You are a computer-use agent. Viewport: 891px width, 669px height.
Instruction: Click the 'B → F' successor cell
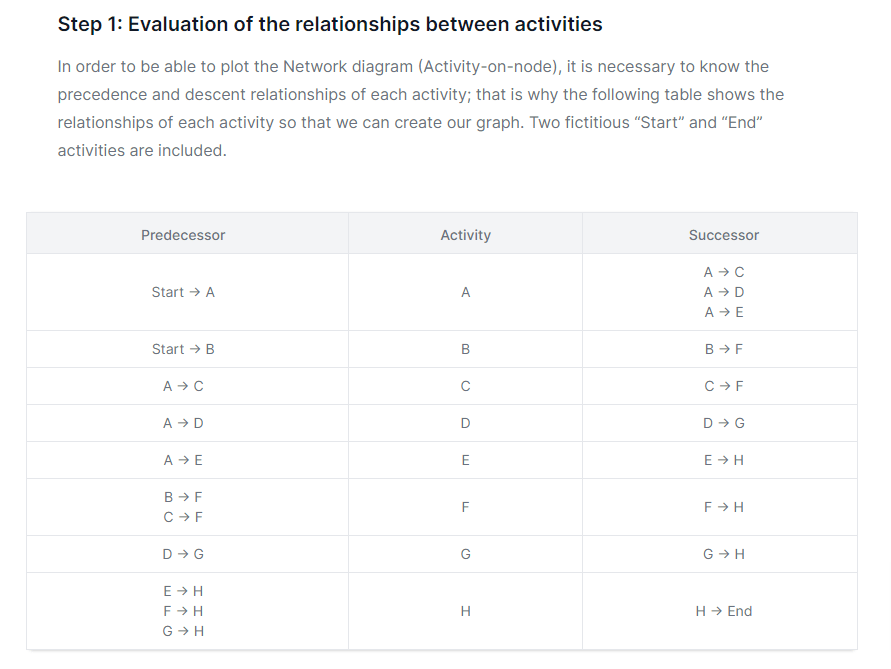723,349
